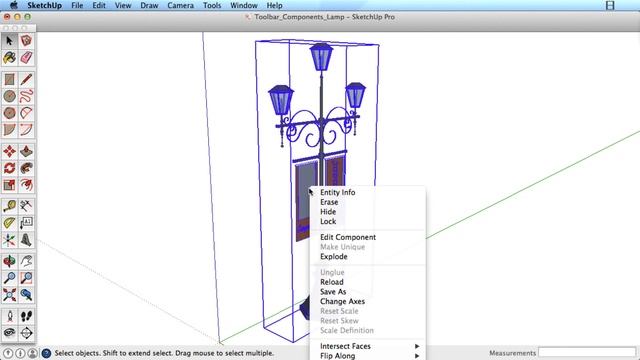This screenshot has height=360, width=640.
Task: Select the Select arrow tool
Action: pyautogui.click(x=9, y=41)
